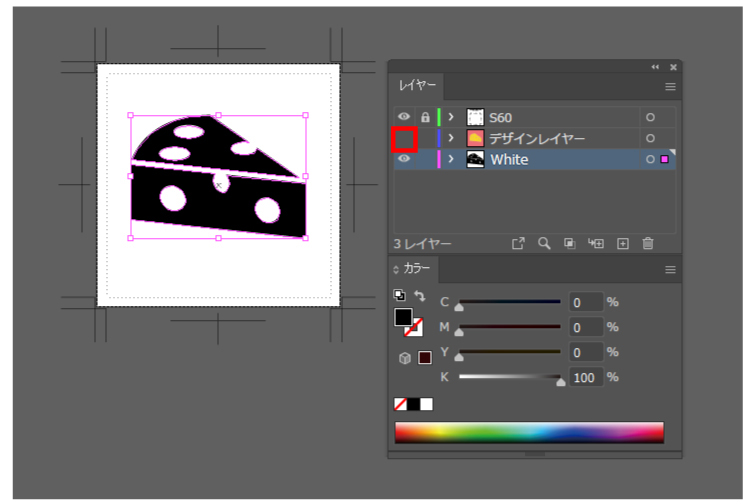The height and width of the screenshot is (504, 755).
Task: Click Create New Sublayer icon
Action: [x=596, y=243]
